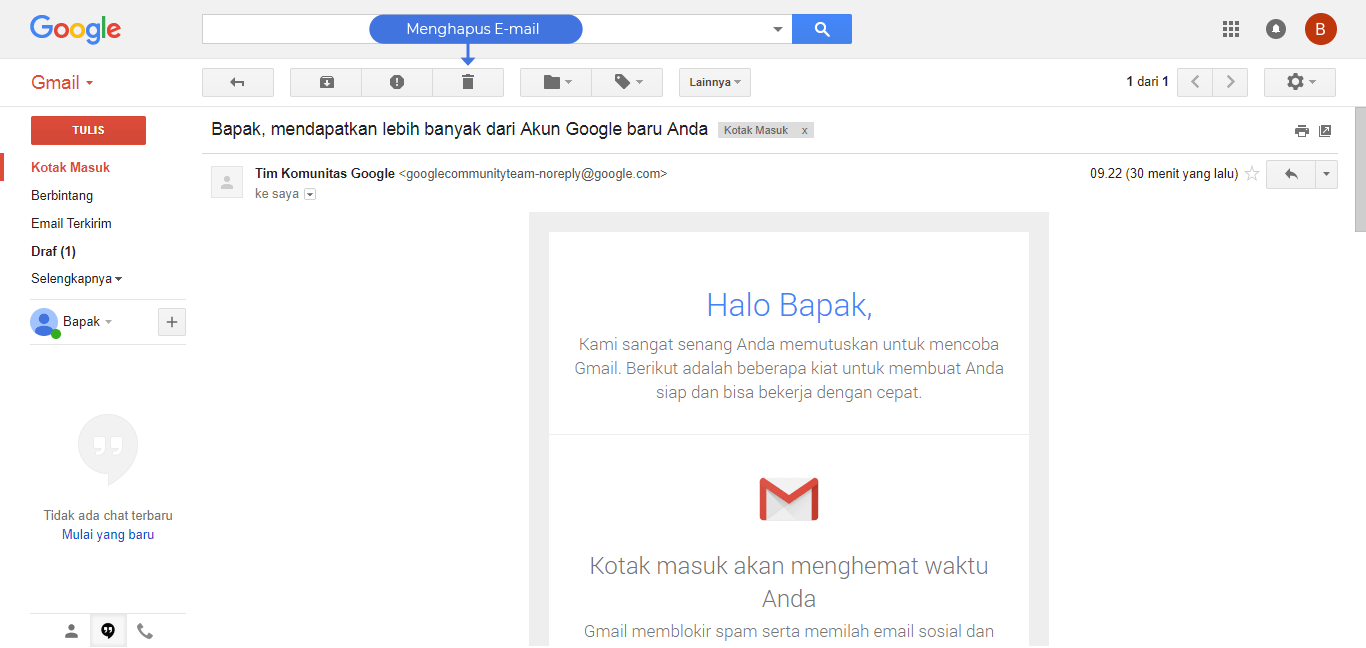1366x648 pixels.
Task: Click Mulai yang baru chat link
Action: click(x=108, y=535)
